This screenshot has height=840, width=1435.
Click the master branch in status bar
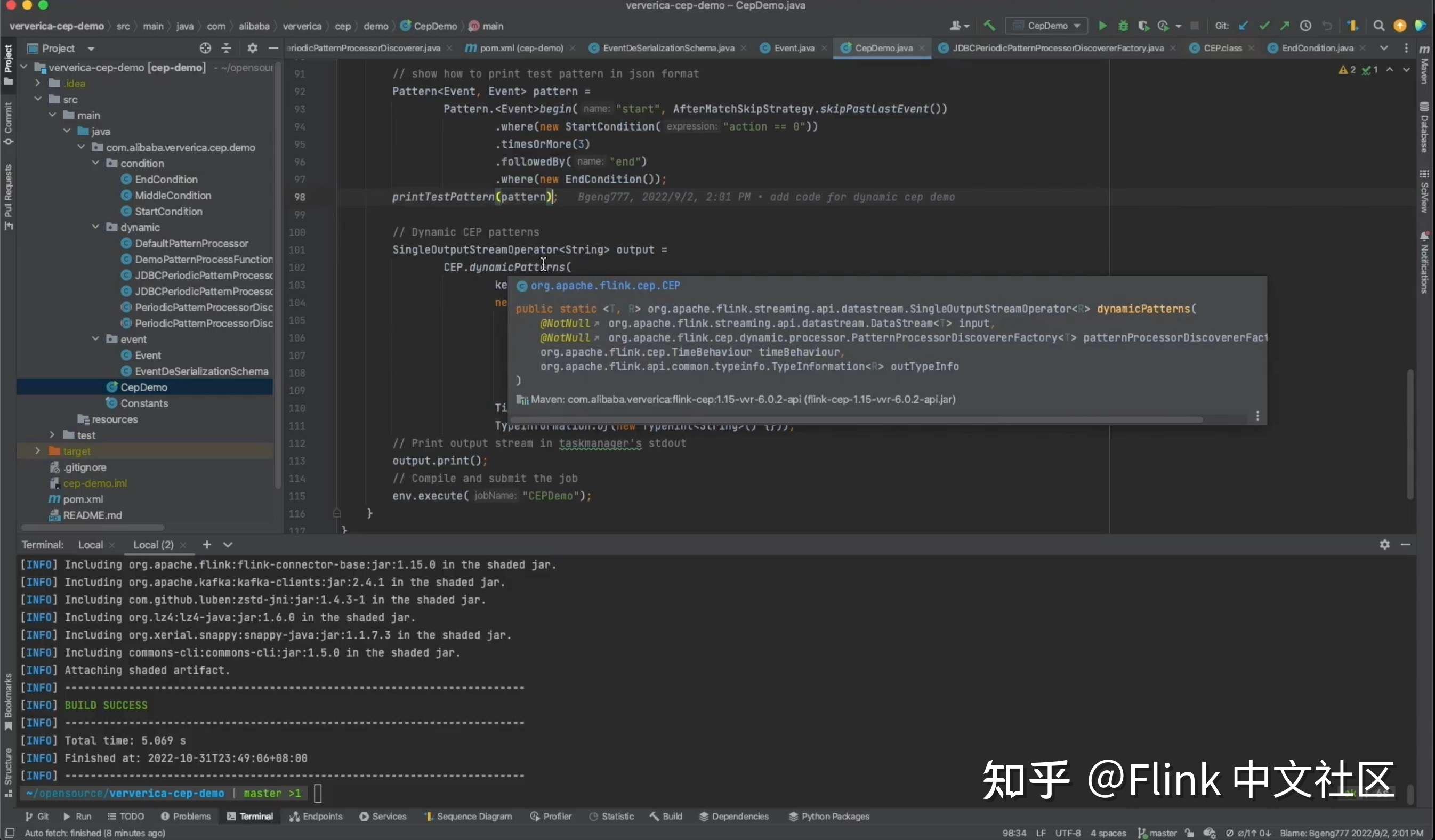pyautogui.click(x=1157, y=833)
